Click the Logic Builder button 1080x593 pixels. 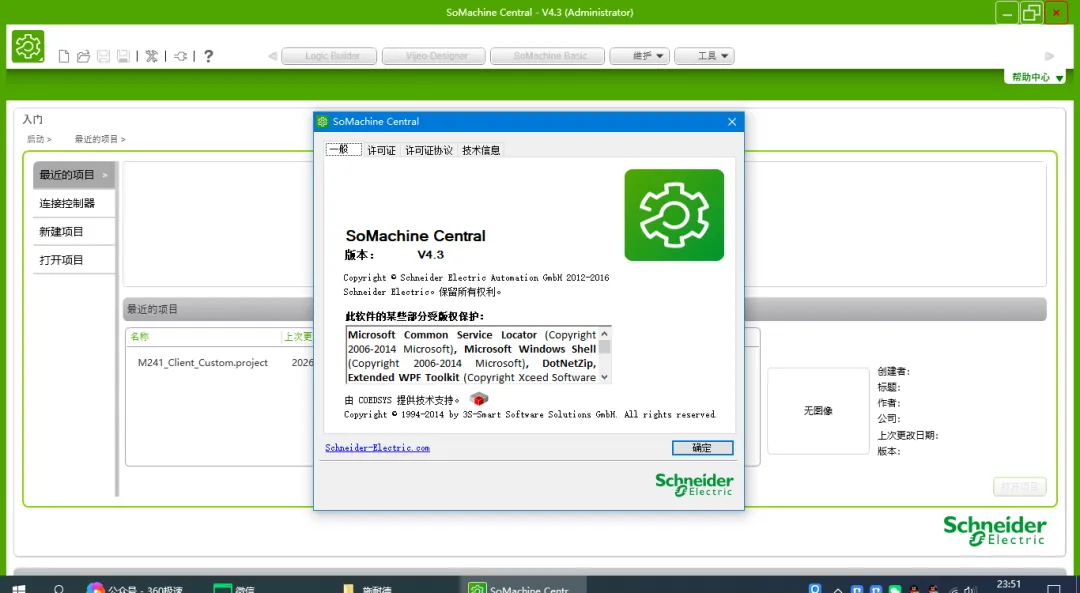pos(329,56)
